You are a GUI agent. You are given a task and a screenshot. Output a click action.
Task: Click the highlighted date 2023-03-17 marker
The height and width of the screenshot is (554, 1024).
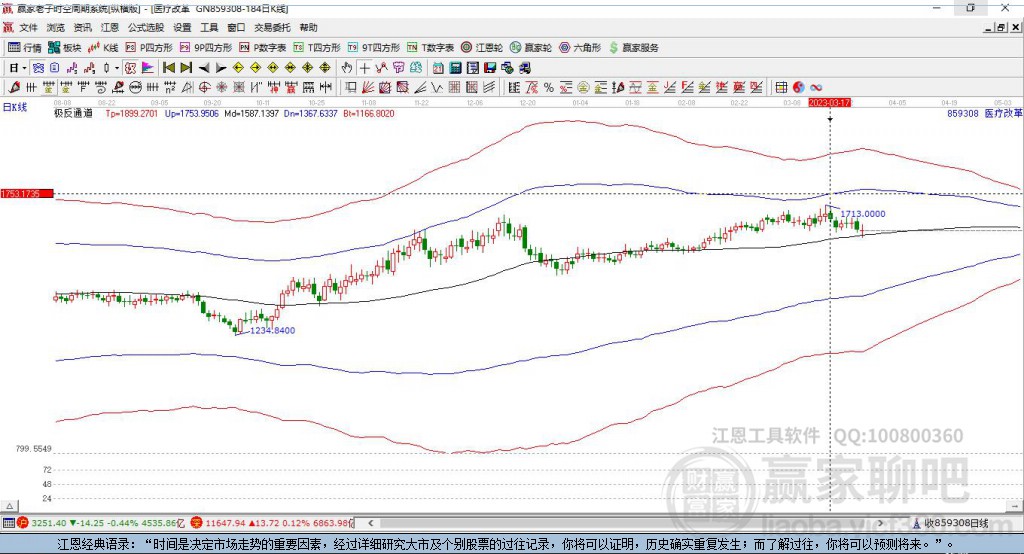(829, 103)
